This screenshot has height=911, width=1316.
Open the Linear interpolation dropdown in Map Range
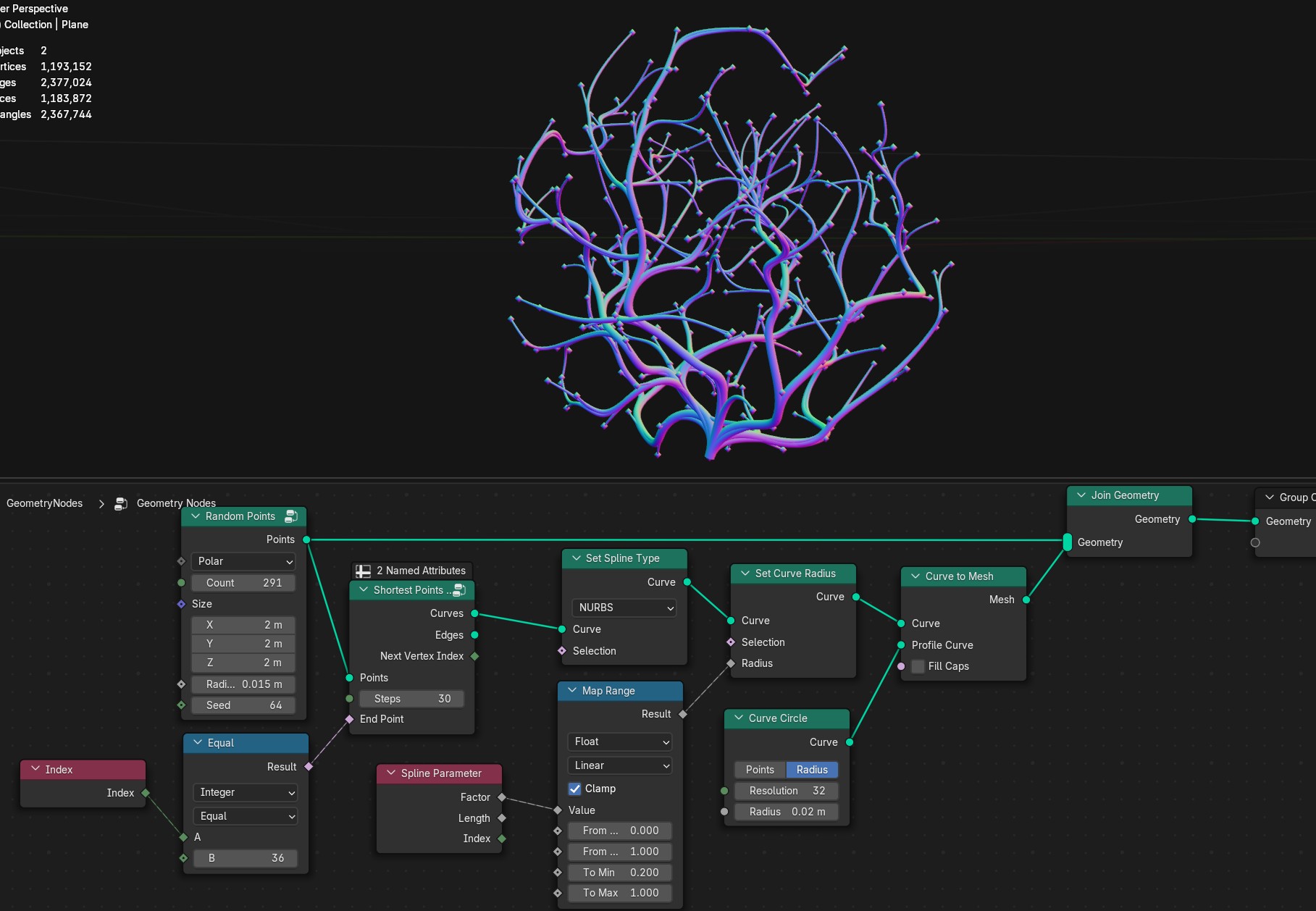click(620, 765)
